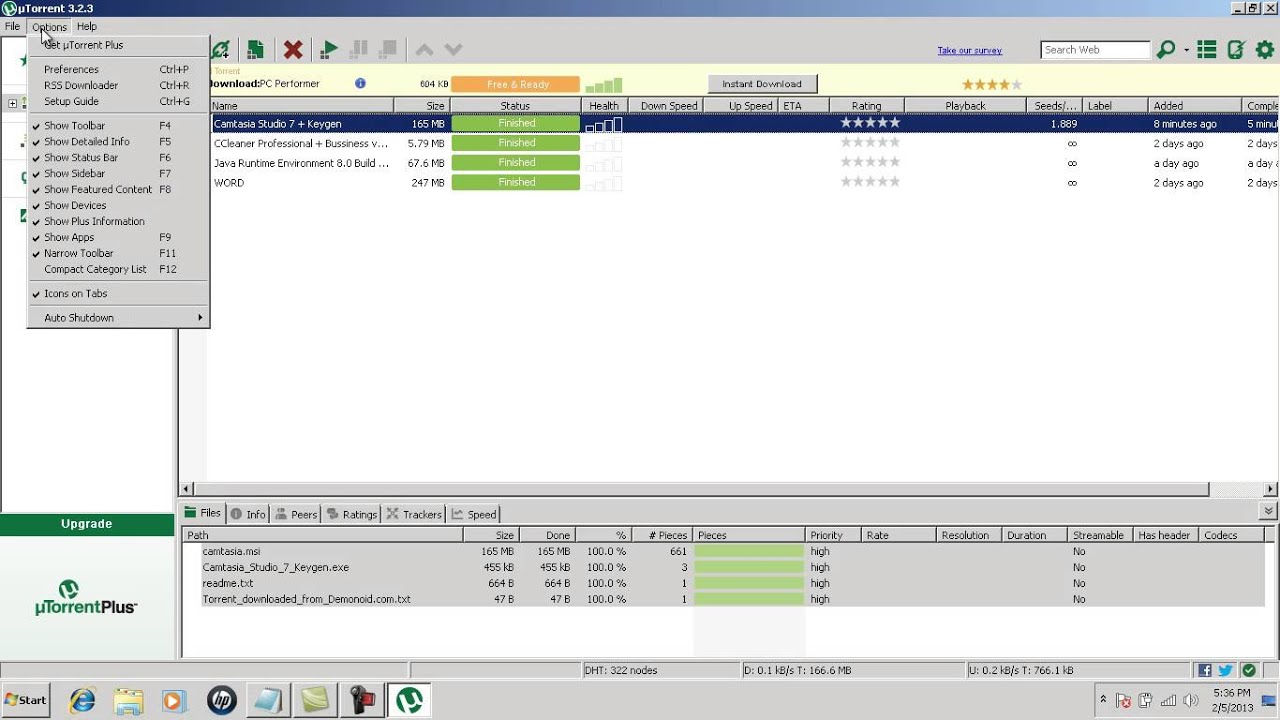This screenshot has width=1280, height=720.
Task: Rate Camtasia Studio torrent with stars
Action: click(x=870, y=123)
